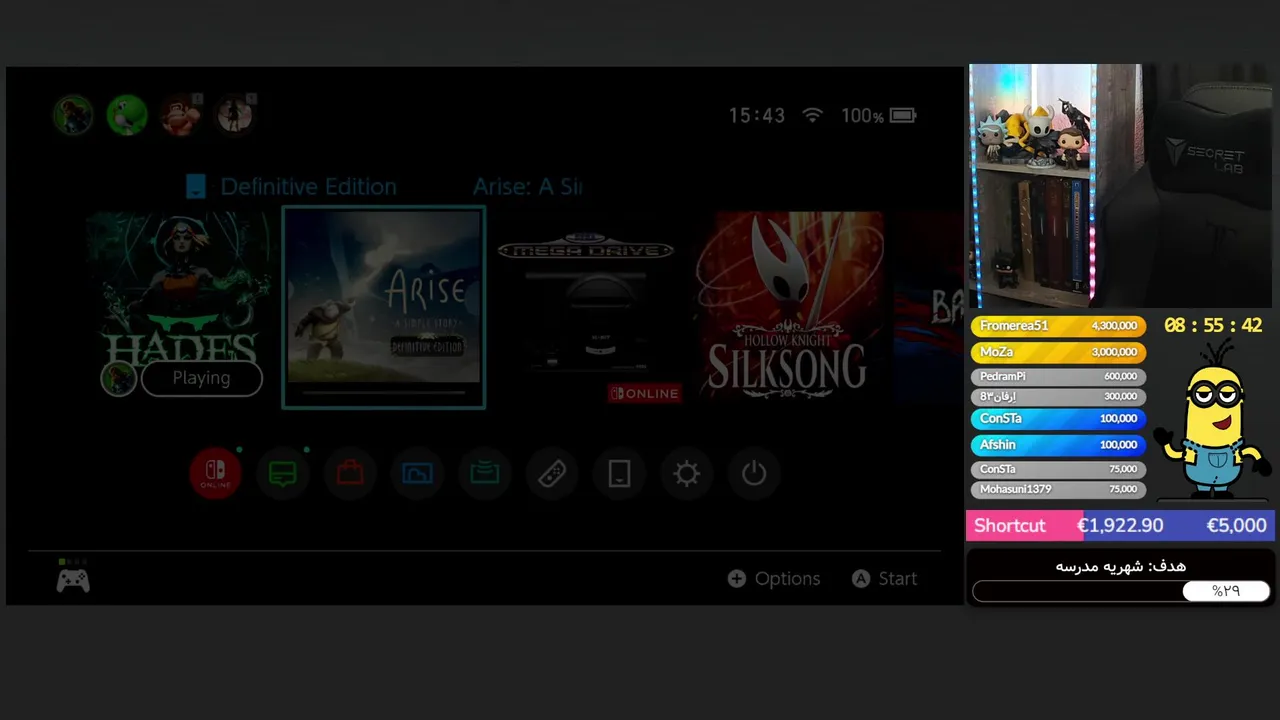This screenshot has height=720, width=1280.
Task: Click the 300,000 donor row
Action: pos(1059,396)
